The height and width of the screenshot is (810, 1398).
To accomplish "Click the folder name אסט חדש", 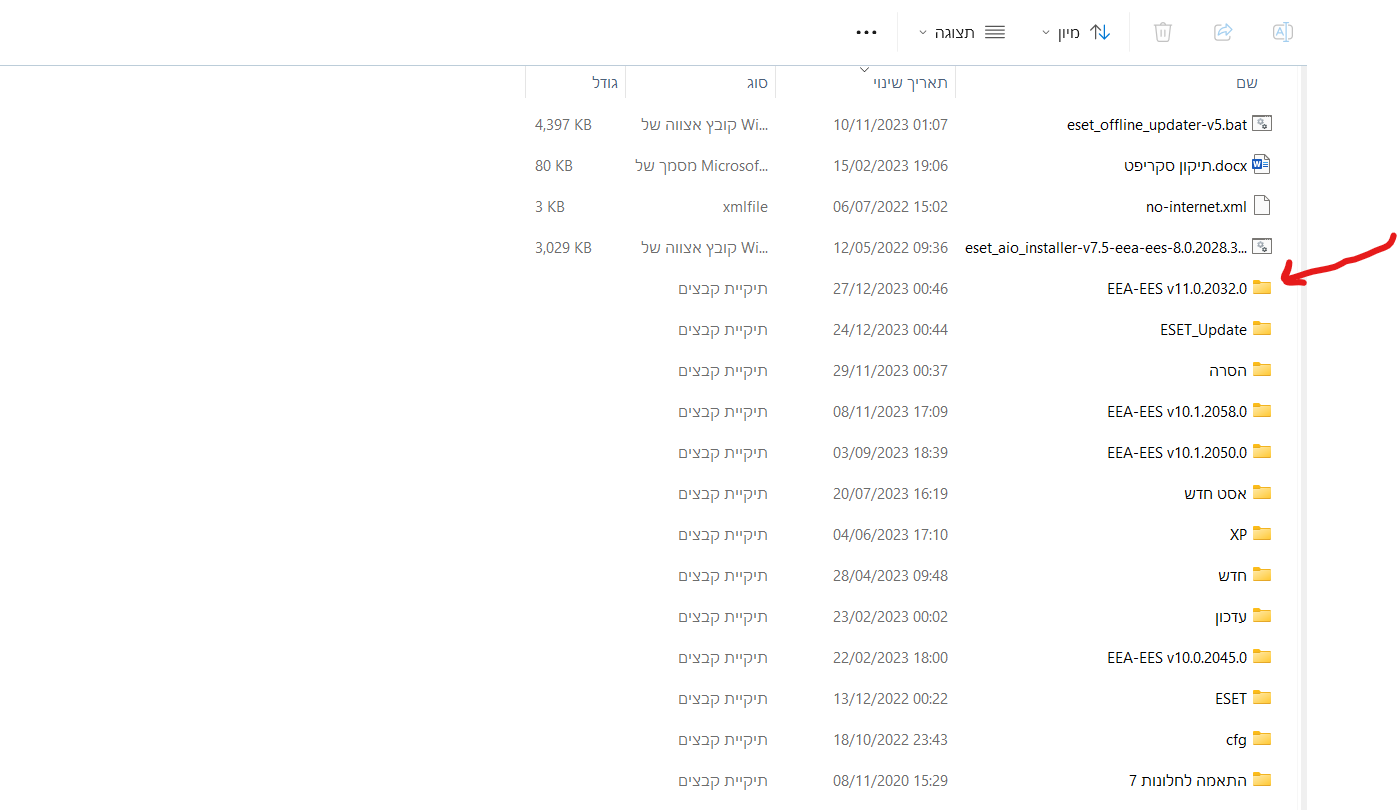I will point(1215,494).
